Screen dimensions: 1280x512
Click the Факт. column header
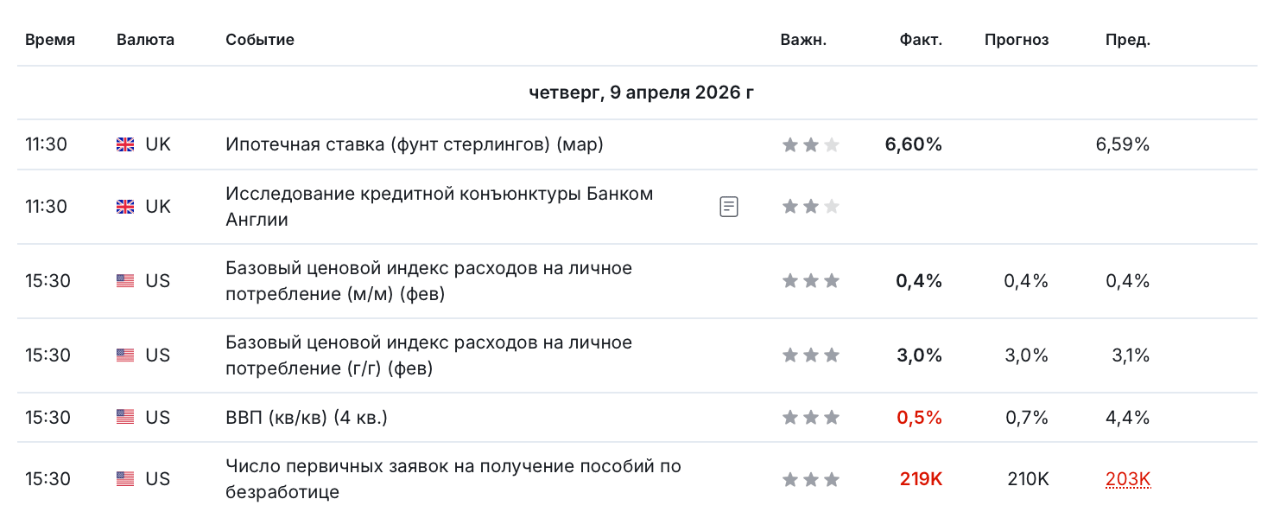click(x=921, y=40)
